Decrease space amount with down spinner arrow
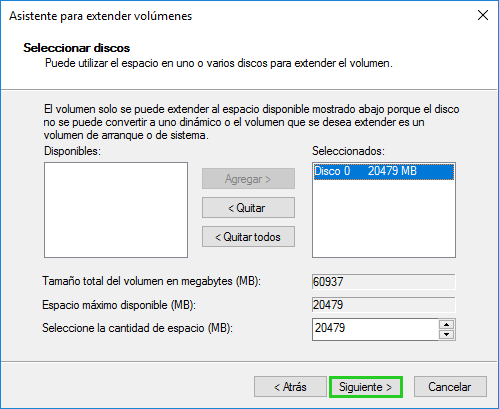 click(x=447, y=334)
